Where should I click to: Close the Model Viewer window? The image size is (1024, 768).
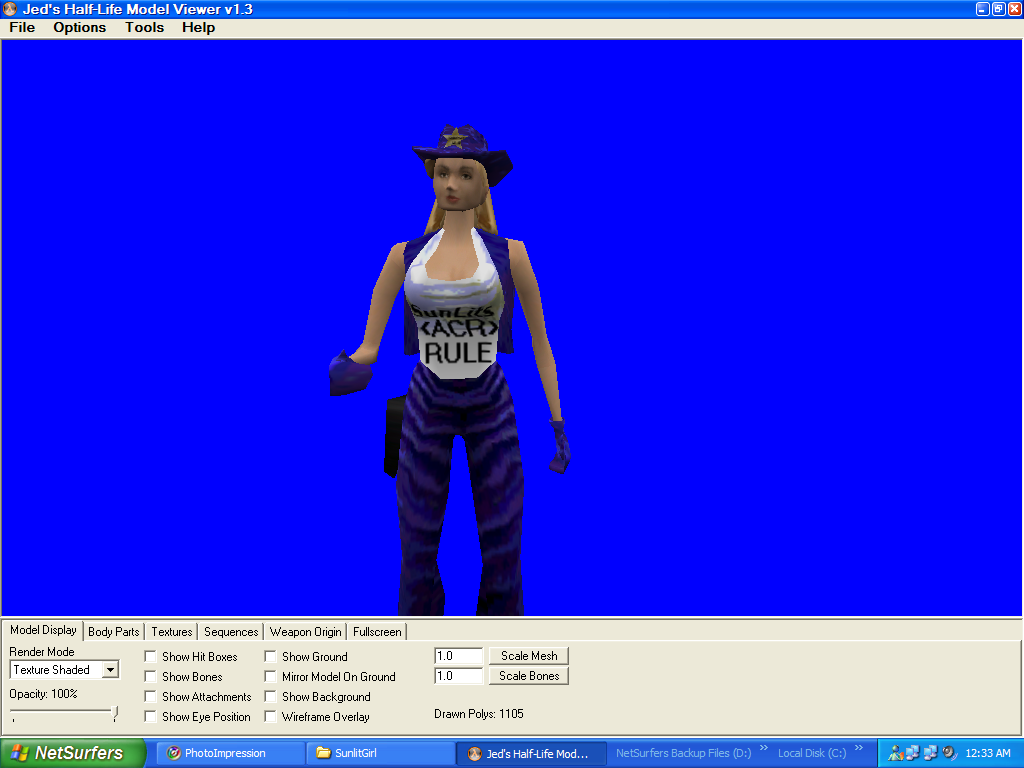click(x=1015, y=9)
